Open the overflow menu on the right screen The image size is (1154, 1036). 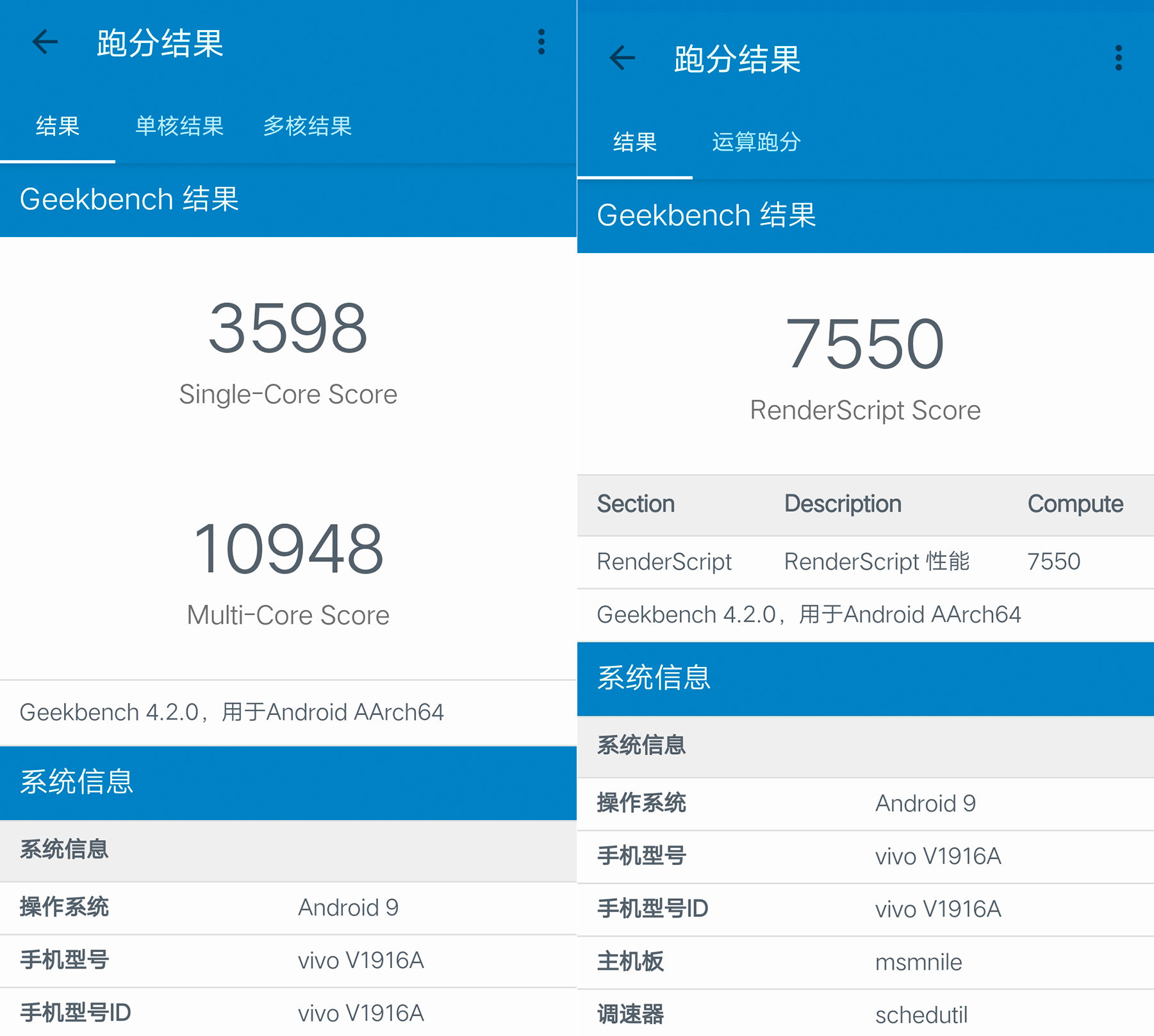pyautogui.click(x=1118, y=58)
